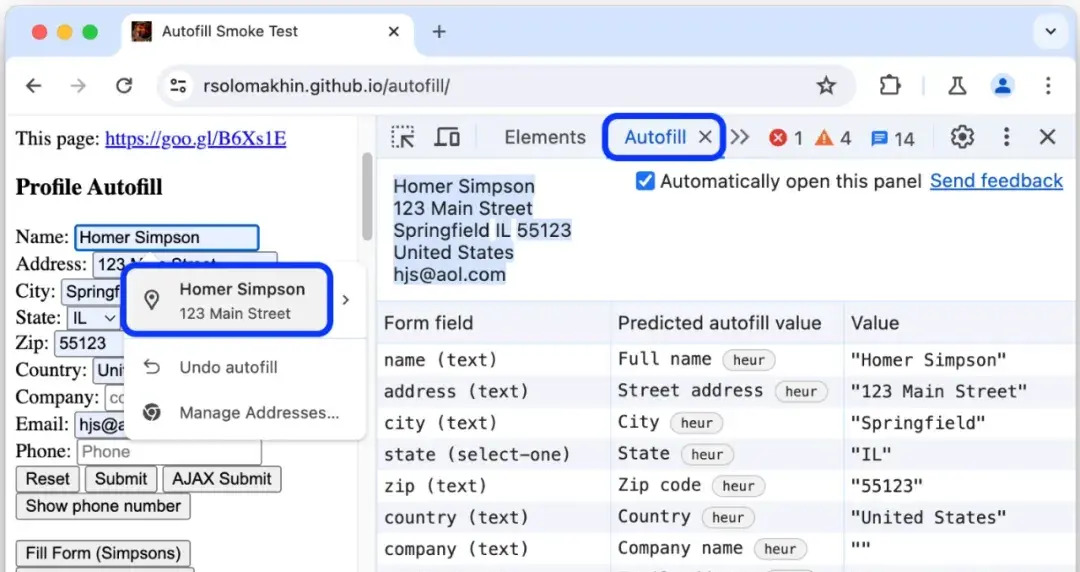Open the State dropdown showing IL
The image size is (1080, 572).
94,318
